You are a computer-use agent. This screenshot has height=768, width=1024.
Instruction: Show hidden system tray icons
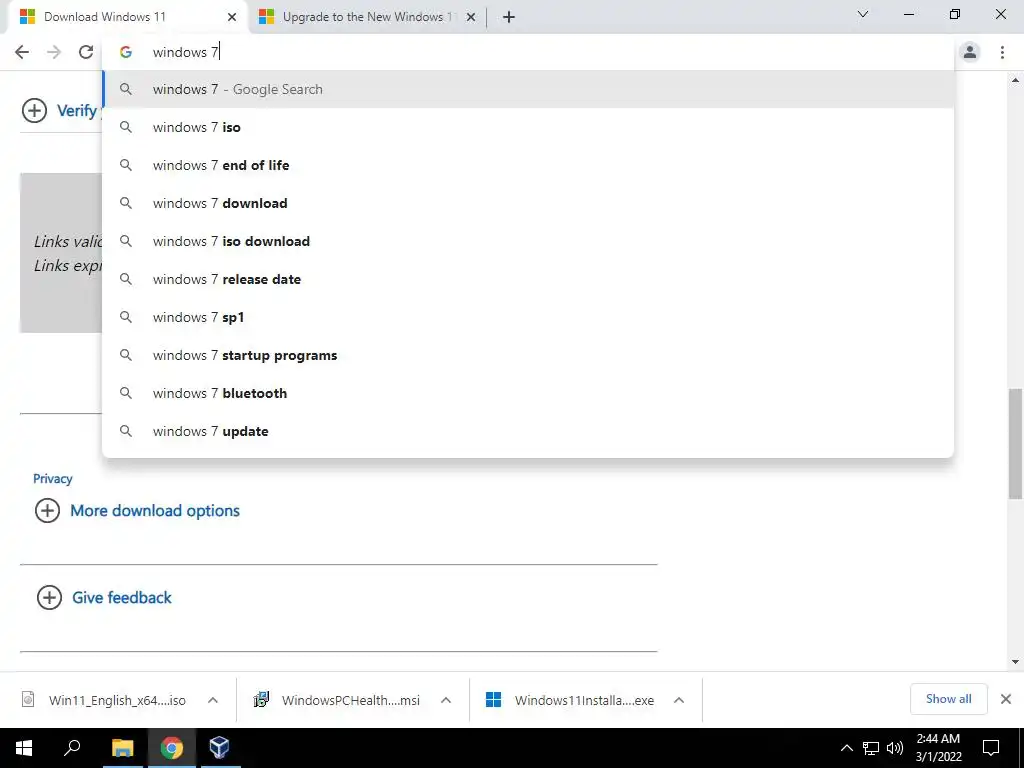pos(846,748)
